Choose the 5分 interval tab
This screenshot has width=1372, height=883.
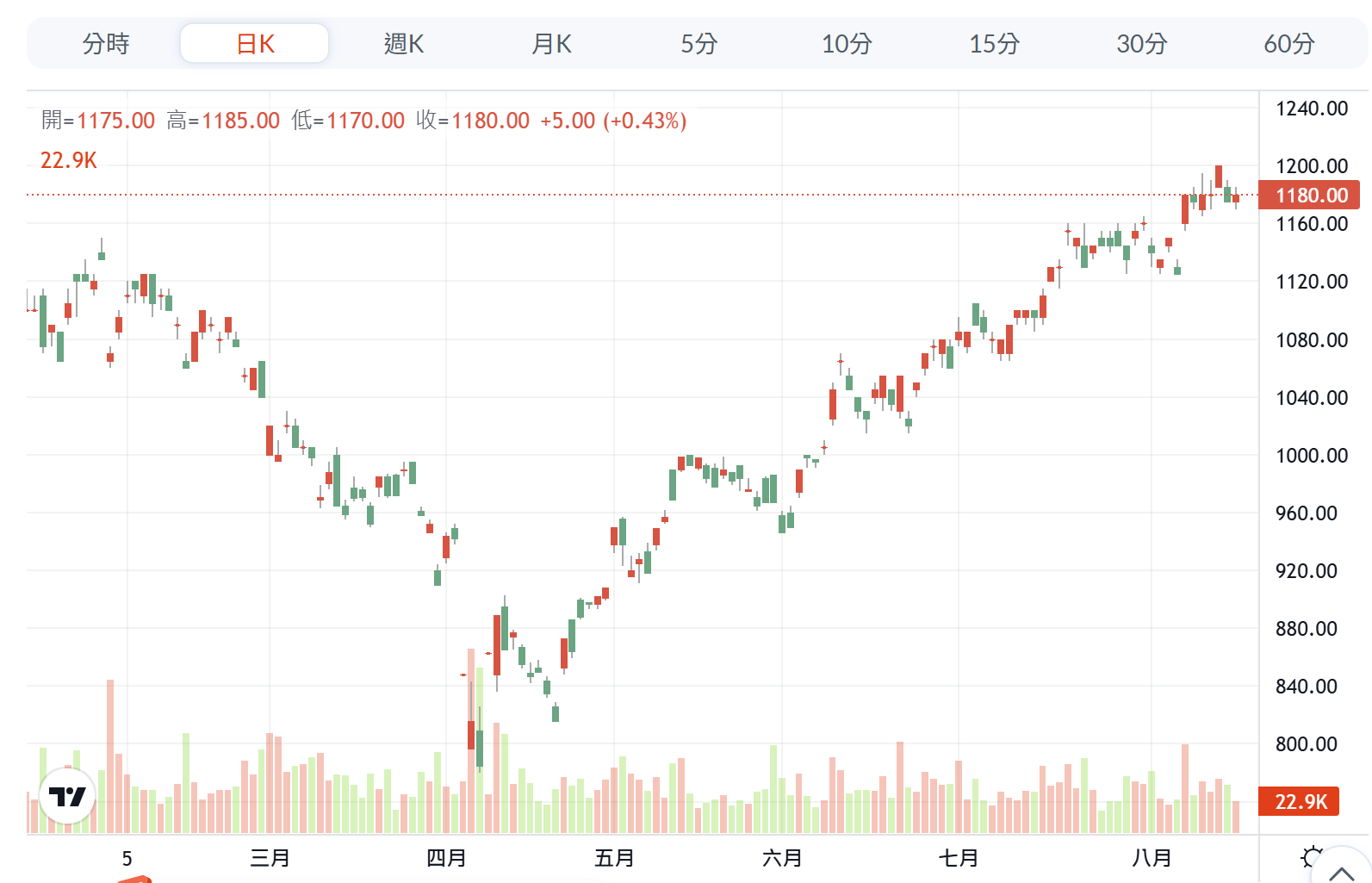click(x=698, y=44)
